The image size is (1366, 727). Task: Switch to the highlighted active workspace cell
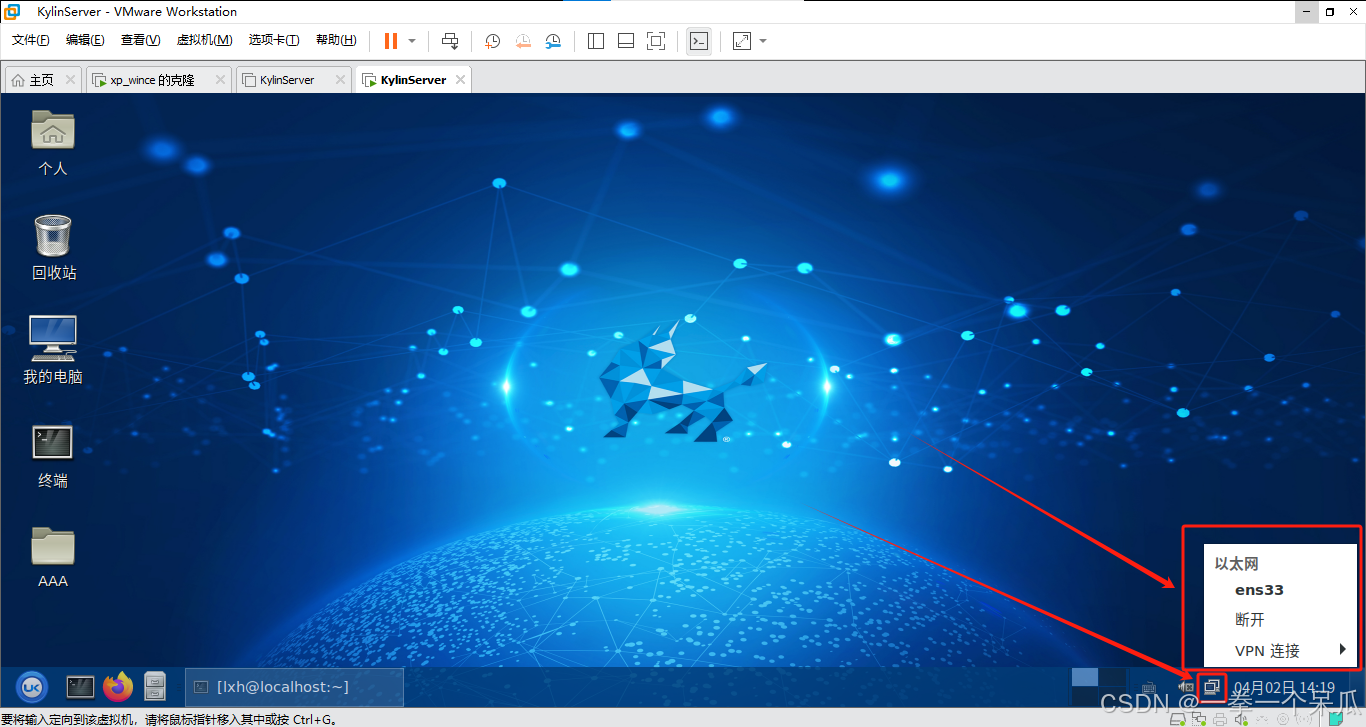[x=1085, y=677]
